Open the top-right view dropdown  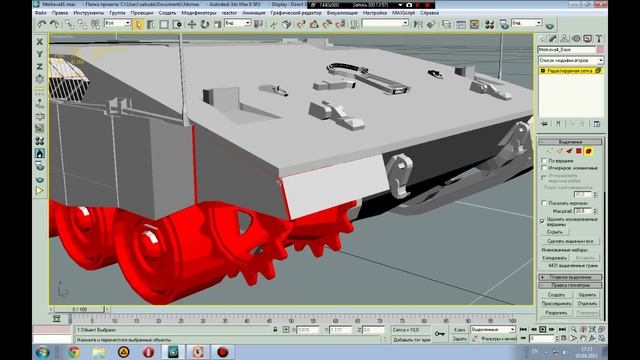click(527, 23)
